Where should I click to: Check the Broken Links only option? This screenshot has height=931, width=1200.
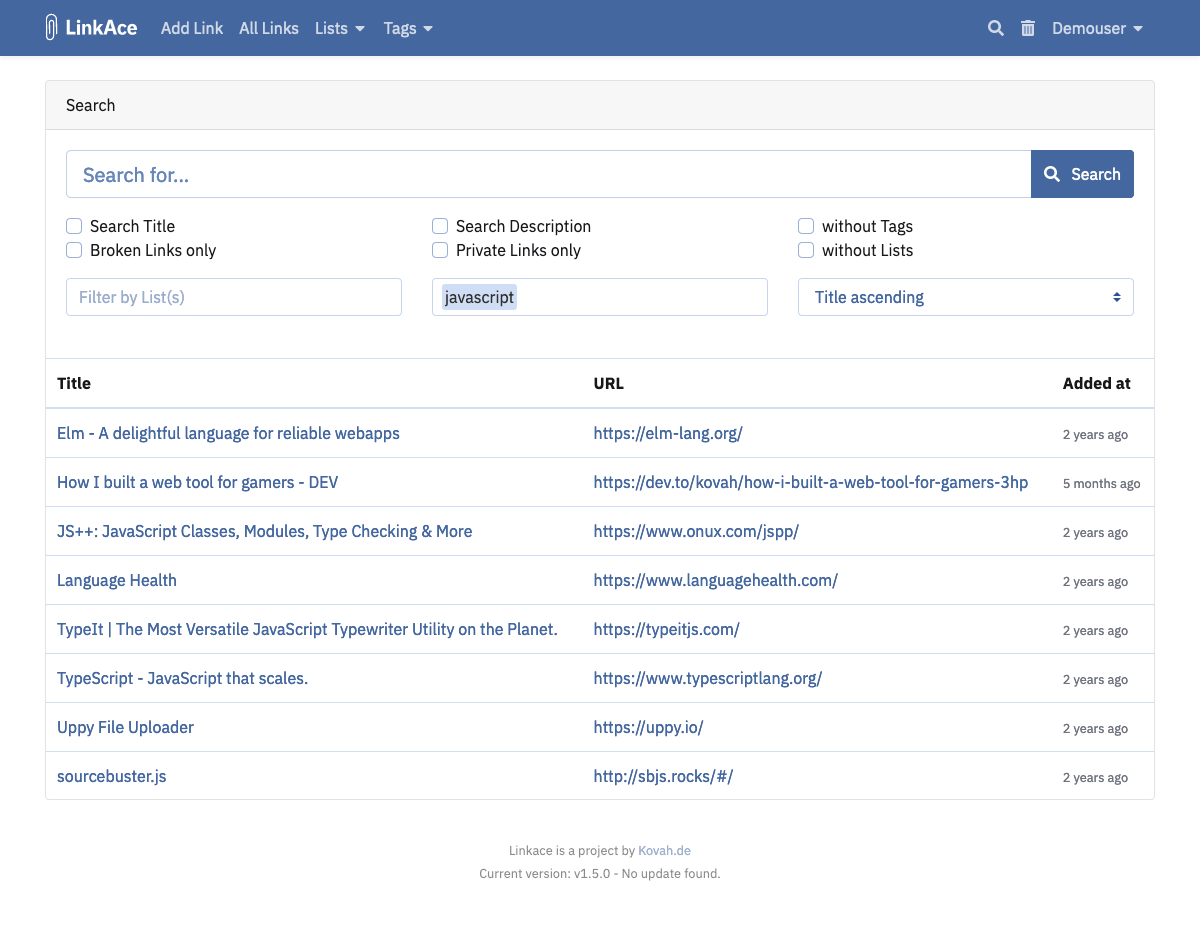click(74, 250)
